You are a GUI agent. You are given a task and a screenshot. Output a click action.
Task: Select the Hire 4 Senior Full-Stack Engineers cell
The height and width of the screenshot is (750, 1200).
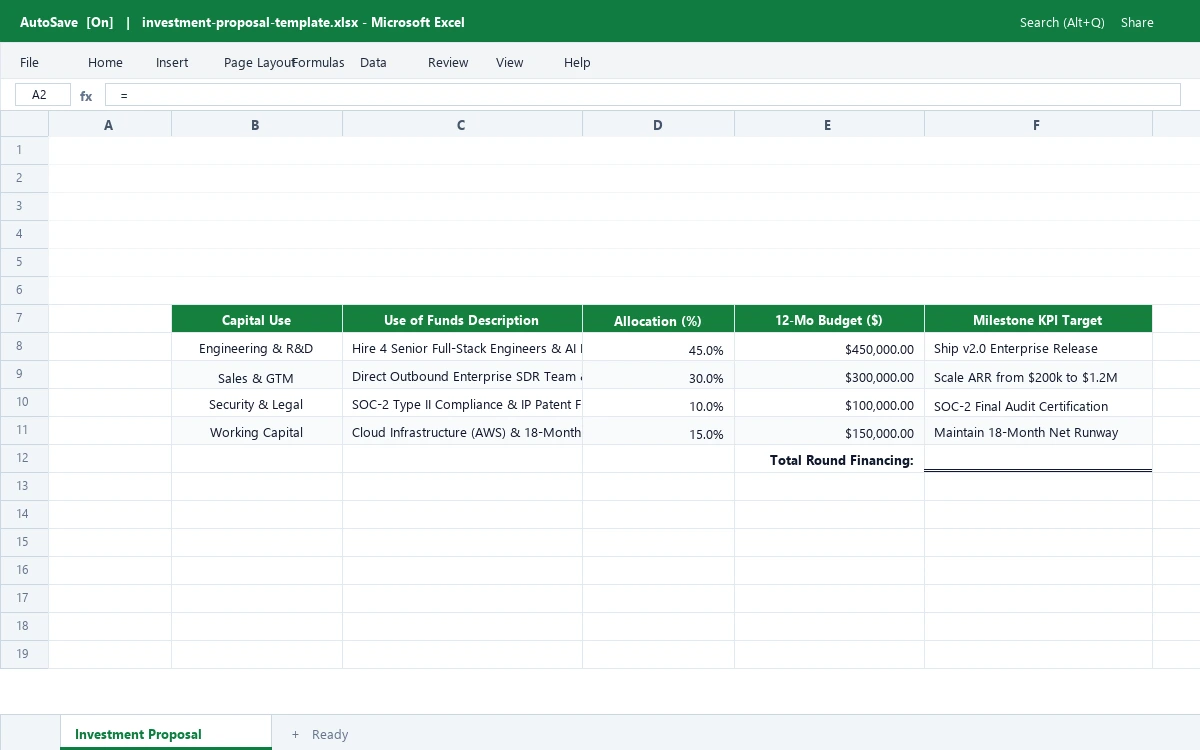click(x=462, y=347)
